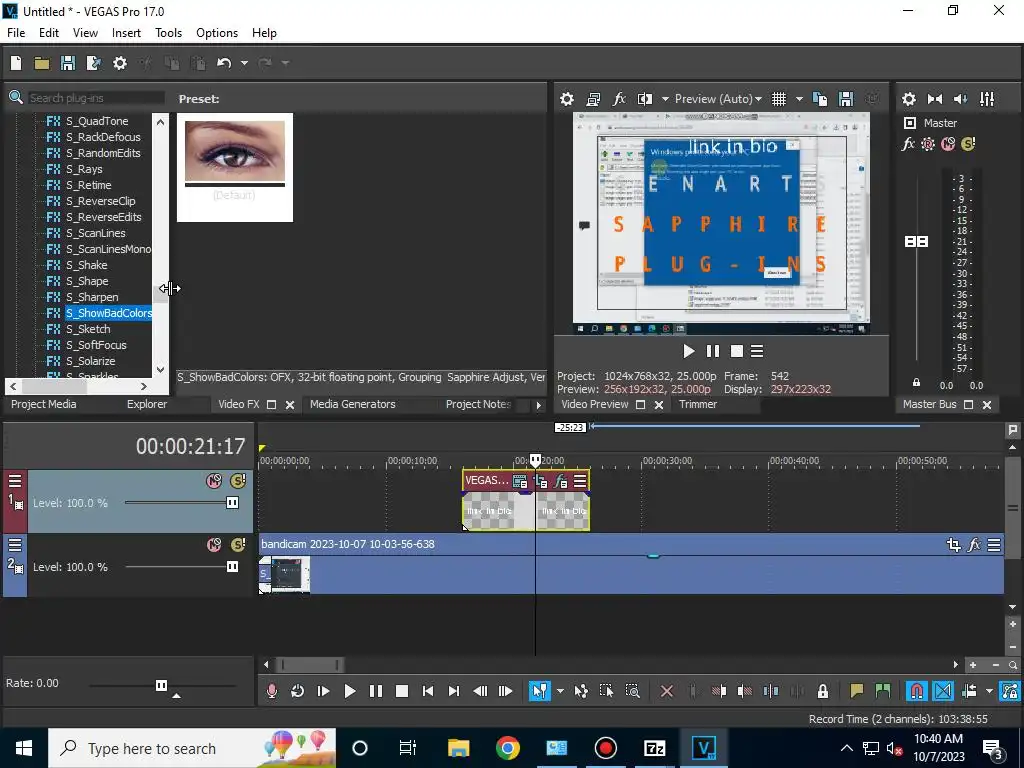The image size is (1024, 768).
Task: Open the overlays dropdown arrow
Action: tap(799, 99)
